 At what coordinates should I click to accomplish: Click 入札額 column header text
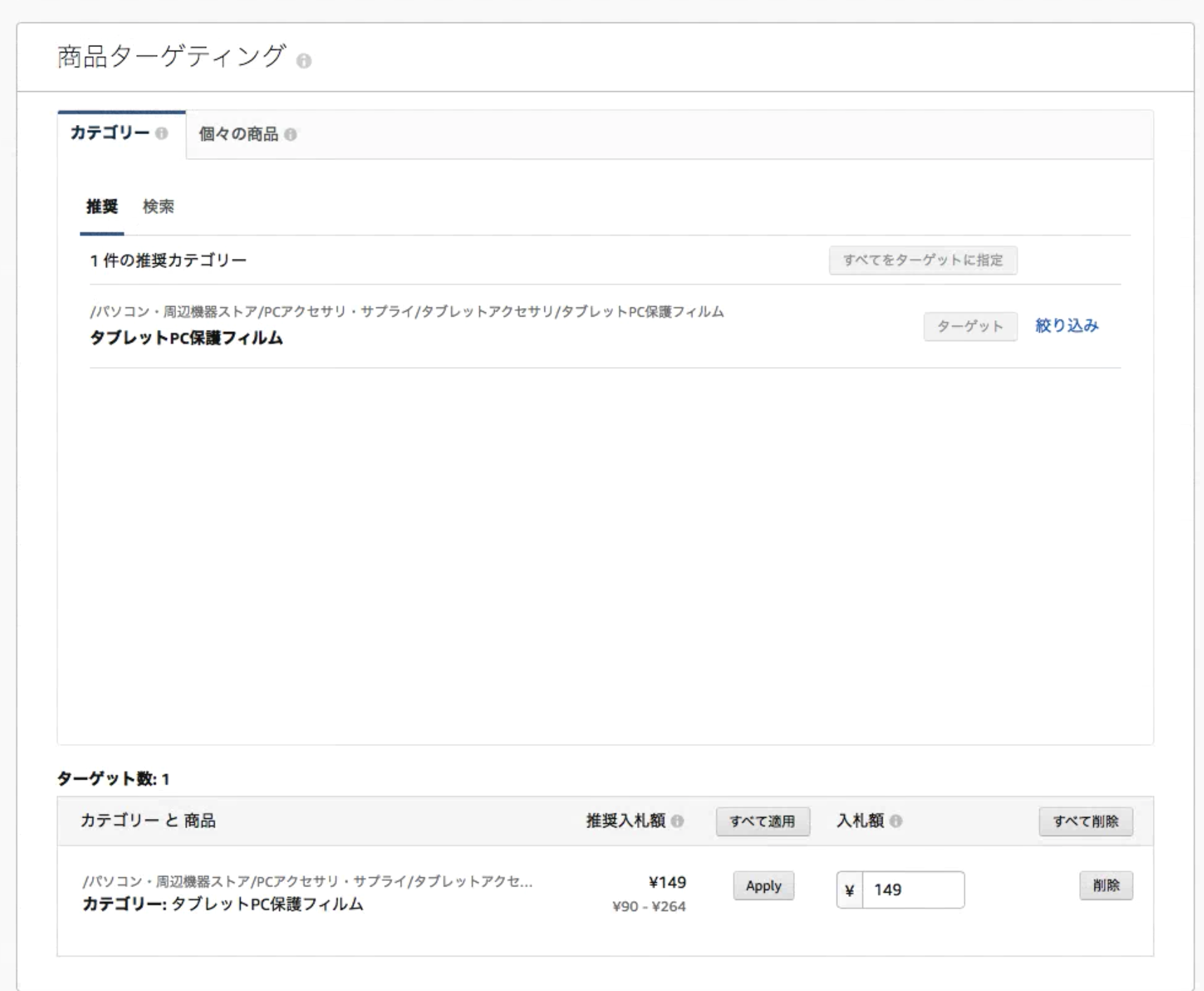[x=860, y=820]
